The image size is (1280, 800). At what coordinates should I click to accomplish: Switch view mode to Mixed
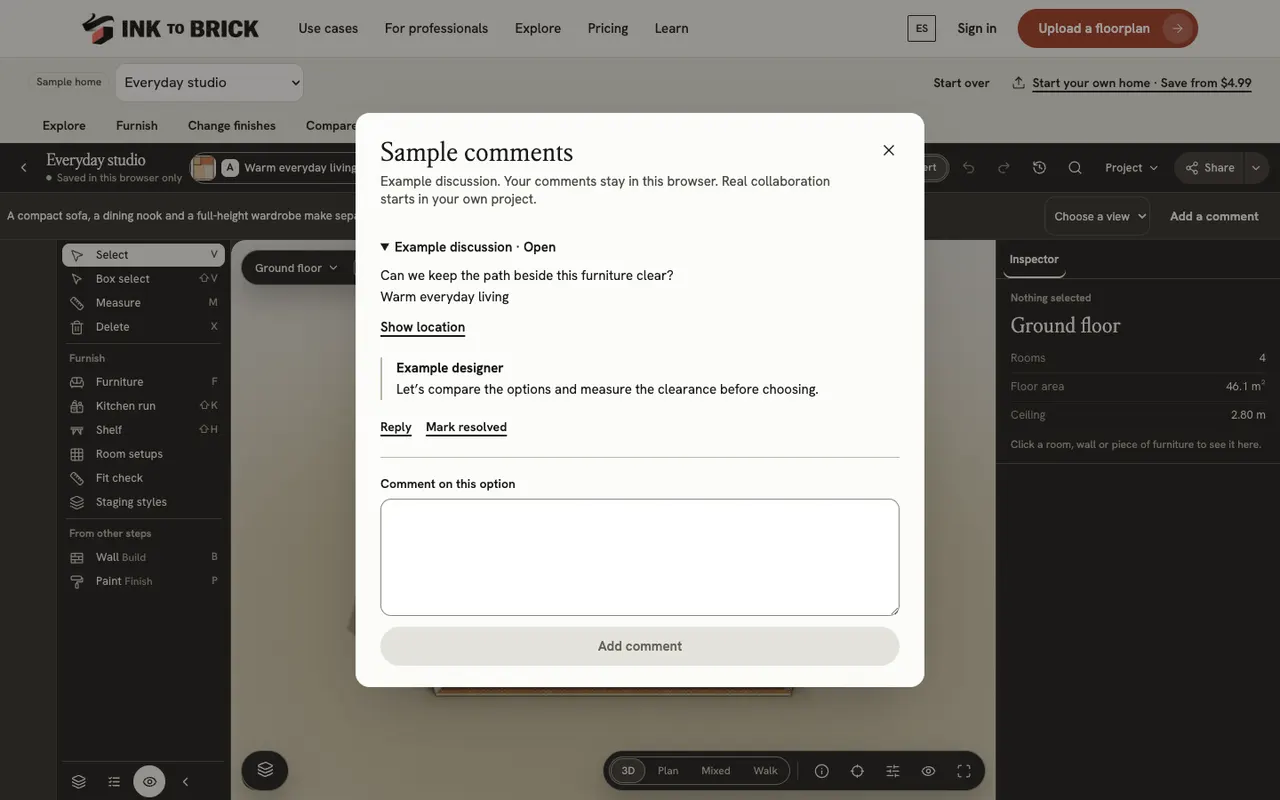point(716,771)
